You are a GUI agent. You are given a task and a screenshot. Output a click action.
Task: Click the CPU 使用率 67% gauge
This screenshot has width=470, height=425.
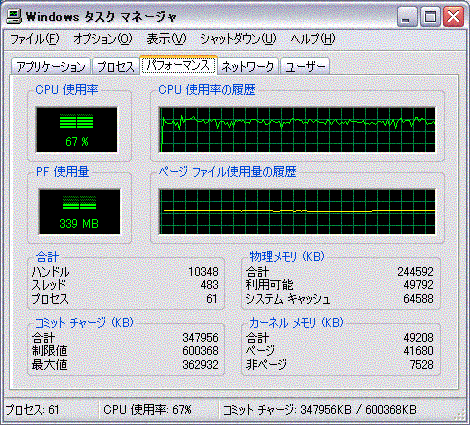77,129
